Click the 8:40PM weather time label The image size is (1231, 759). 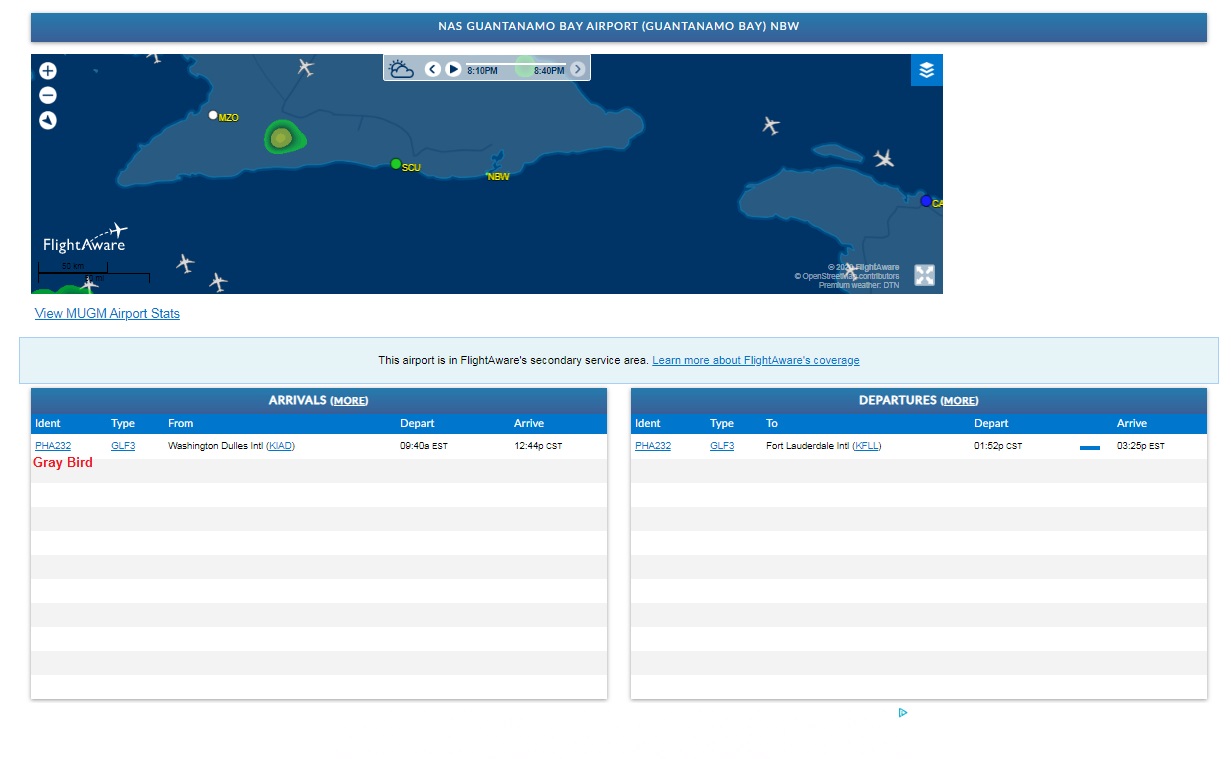click(x=549, y=71)
